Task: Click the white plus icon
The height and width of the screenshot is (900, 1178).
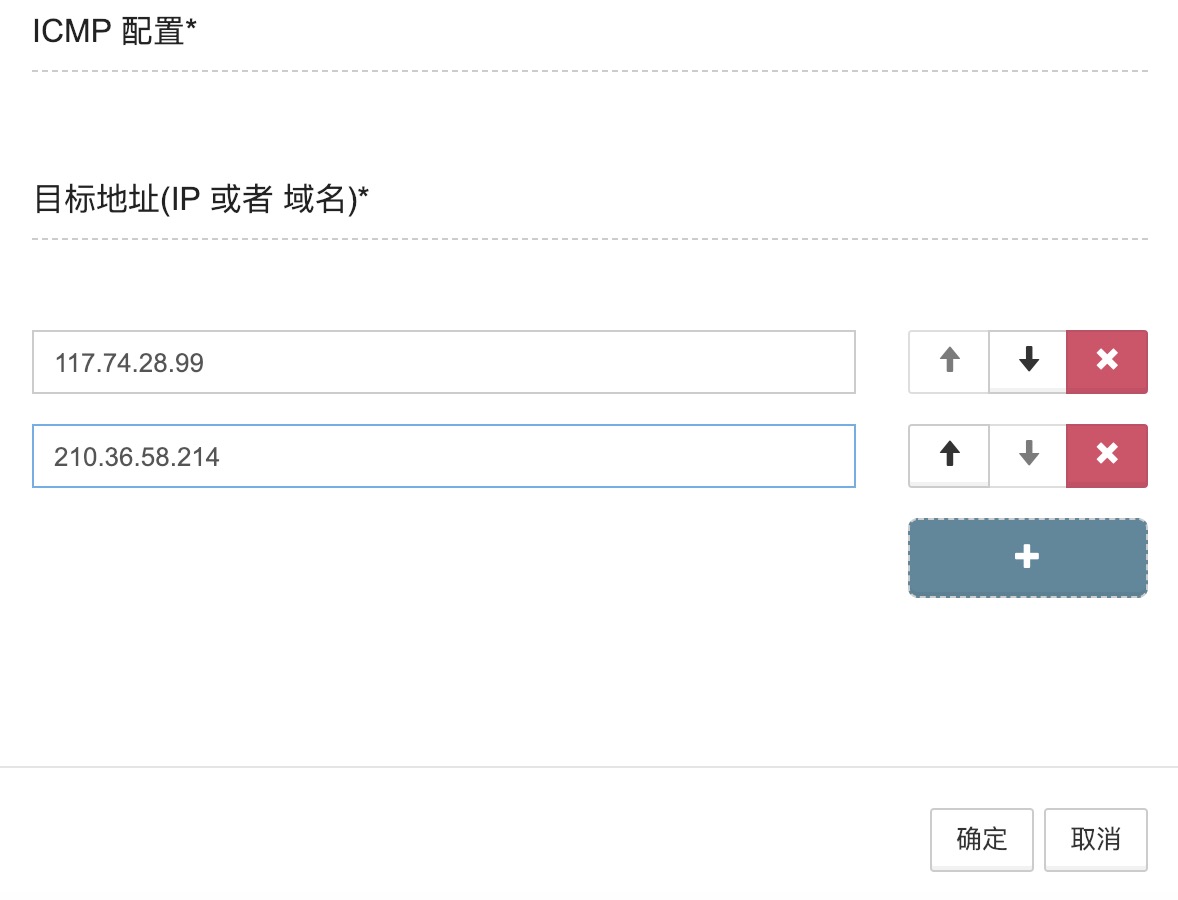Action: coord(1027,558)
